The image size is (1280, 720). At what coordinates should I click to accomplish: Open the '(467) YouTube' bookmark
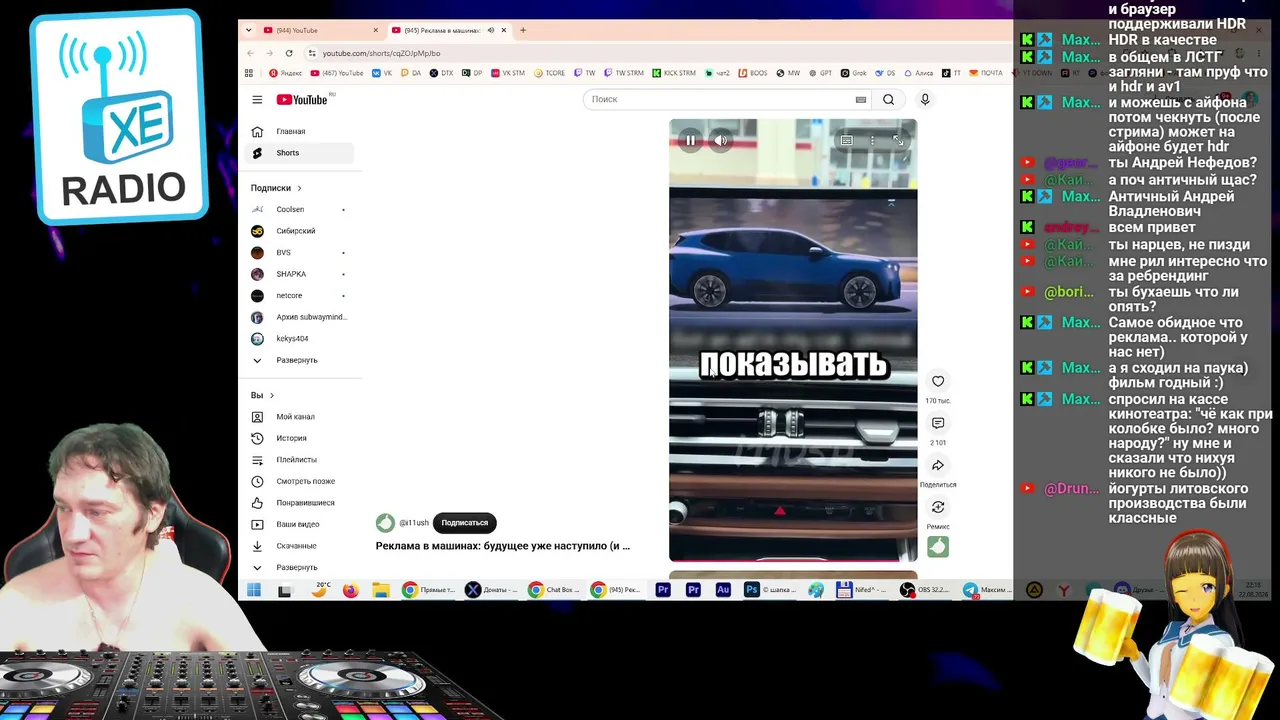[x=337, y=73]
